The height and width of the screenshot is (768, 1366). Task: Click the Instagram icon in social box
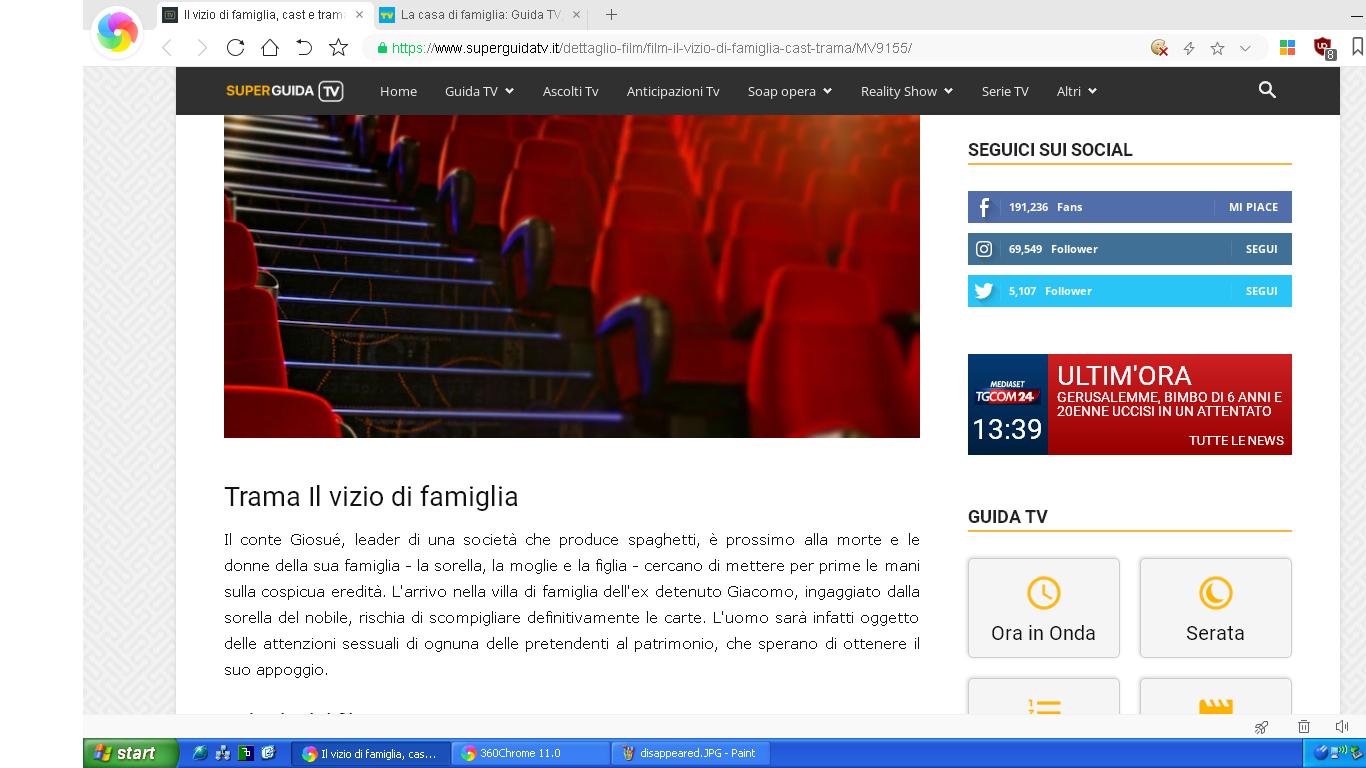(984, 249)
